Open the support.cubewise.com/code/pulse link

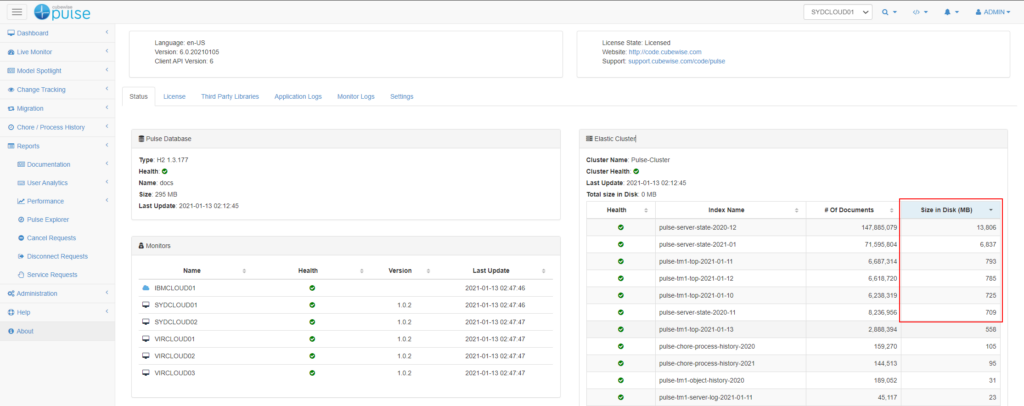click(x=676, y=61)
